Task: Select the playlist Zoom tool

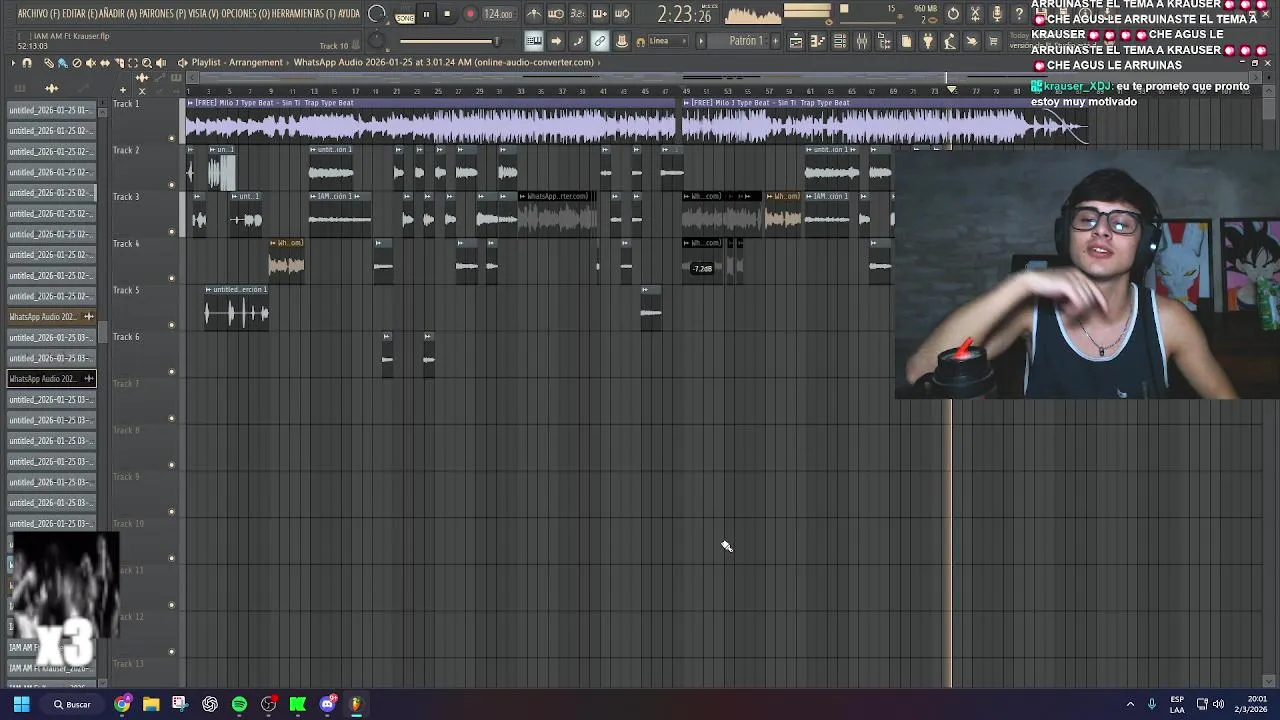Action: [147, 63]
